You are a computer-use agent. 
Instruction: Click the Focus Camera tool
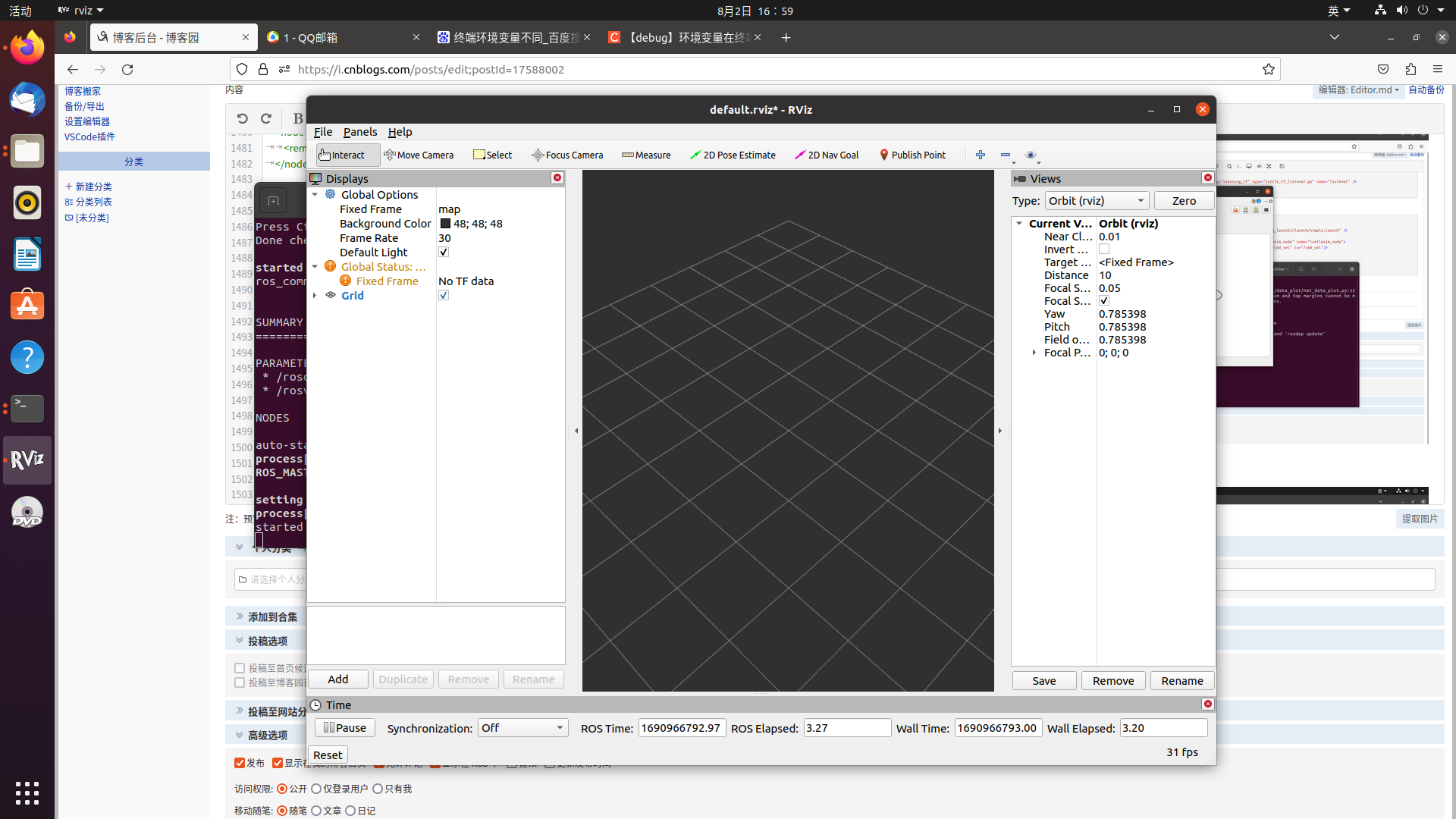click(x=567, y=155)
